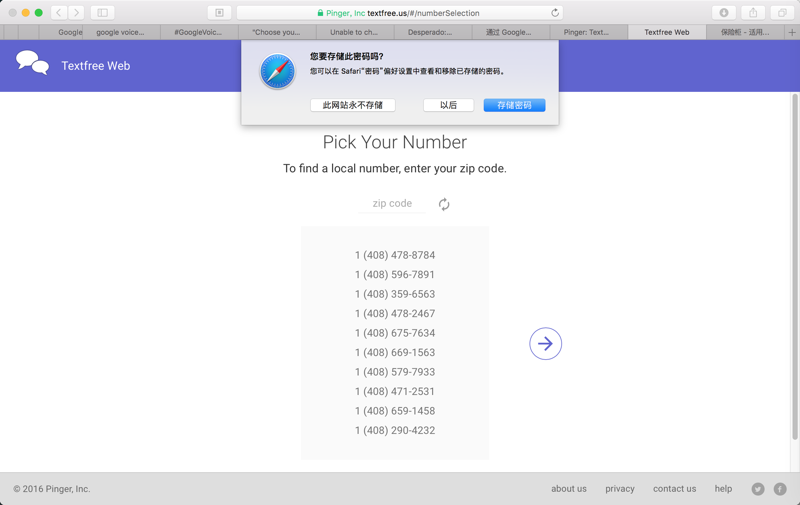Open the help footer link

723,489
